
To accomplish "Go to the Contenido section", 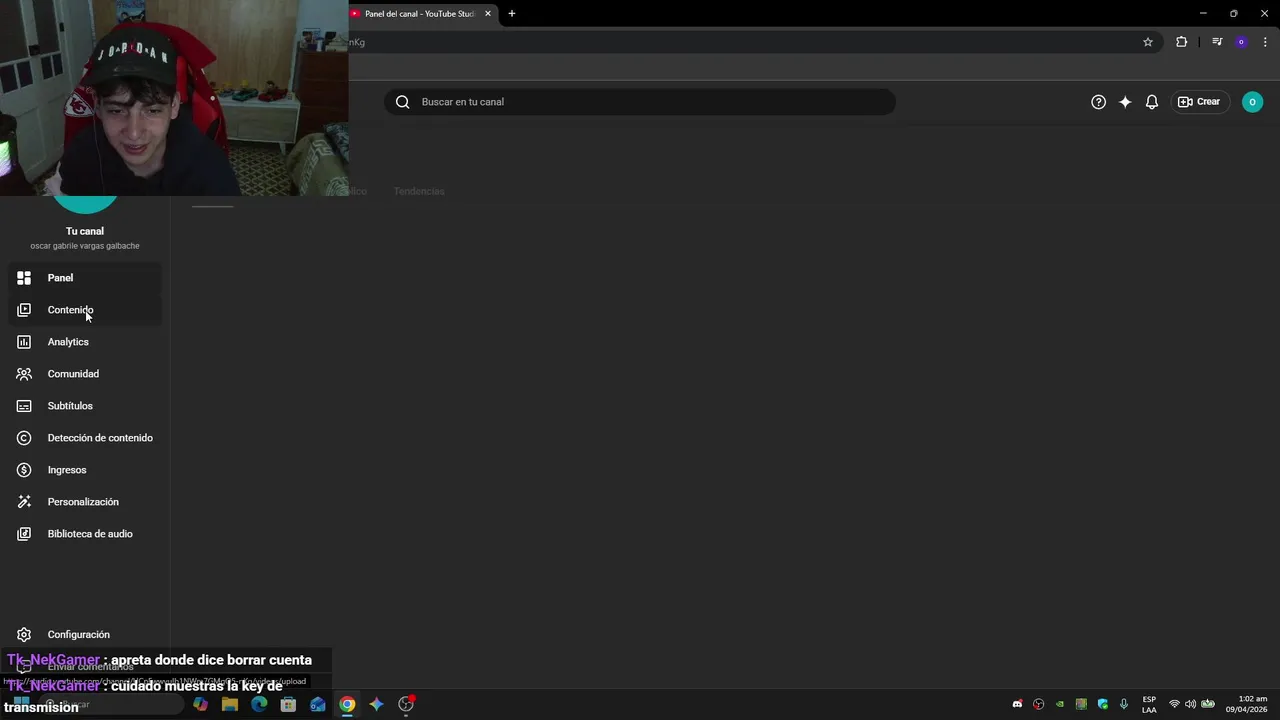I will click(x=85, y=310).
